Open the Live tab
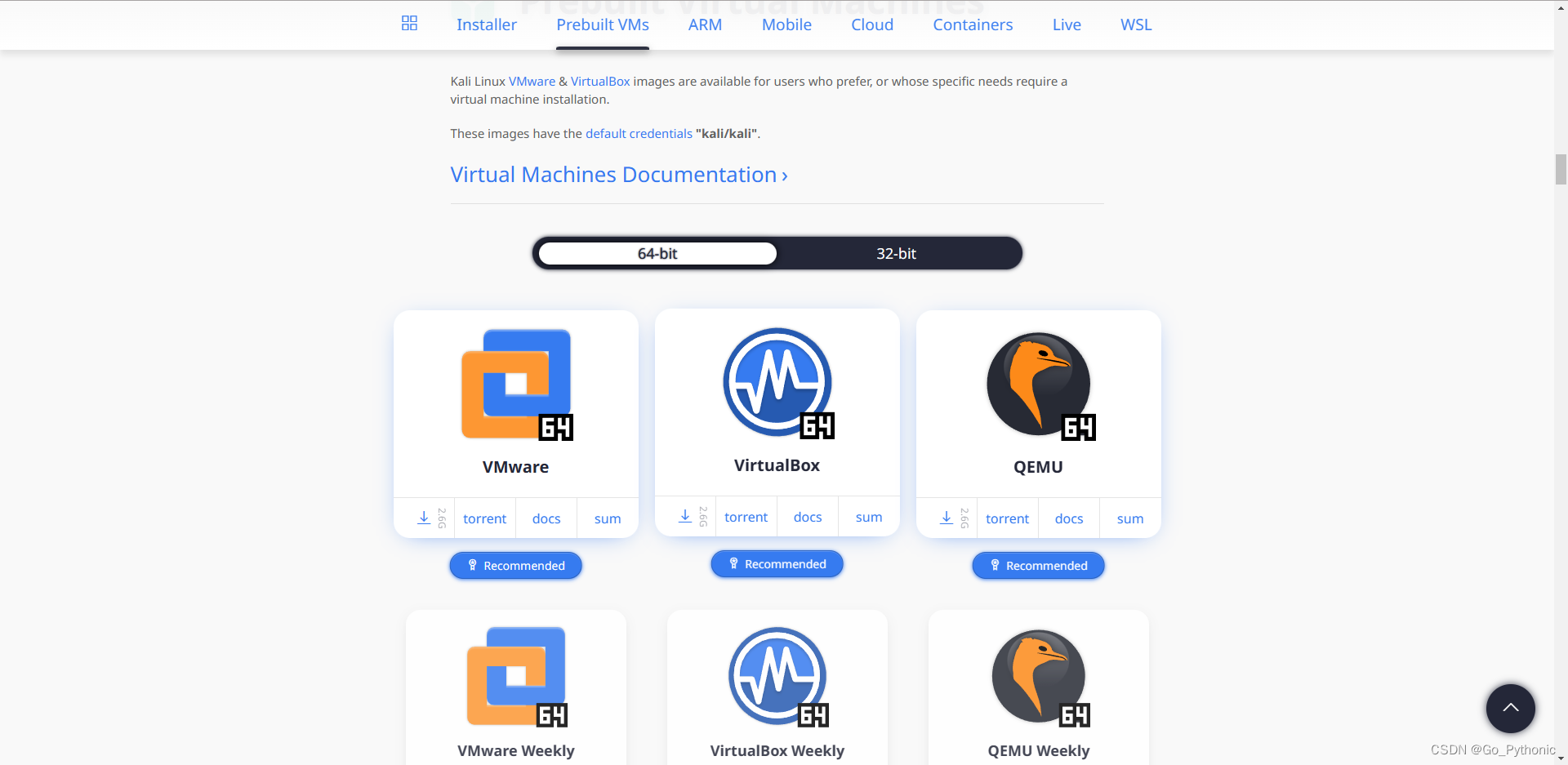Screen dimensions: 1568x765 [1067, 24]
